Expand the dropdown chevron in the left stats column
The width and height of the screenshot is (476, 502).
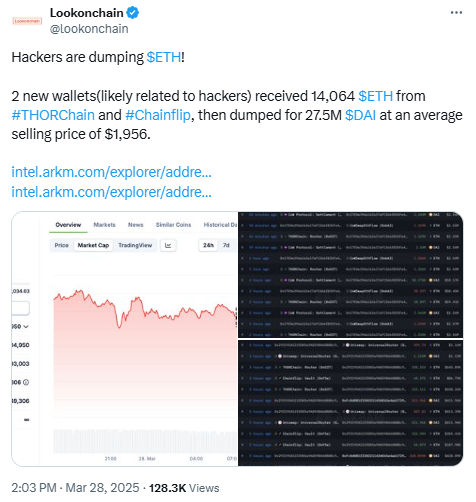pos(26,326)
